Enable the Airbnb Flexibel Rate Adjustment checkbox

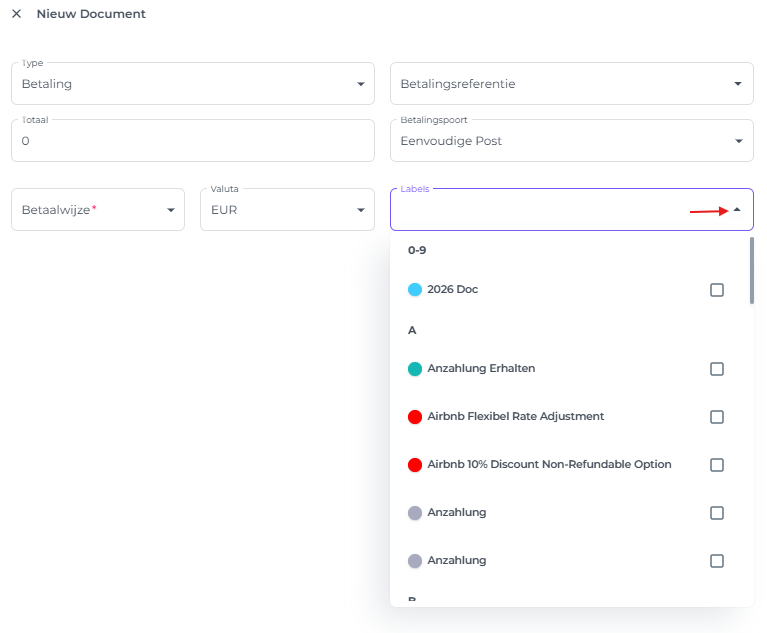click(717, 417)
